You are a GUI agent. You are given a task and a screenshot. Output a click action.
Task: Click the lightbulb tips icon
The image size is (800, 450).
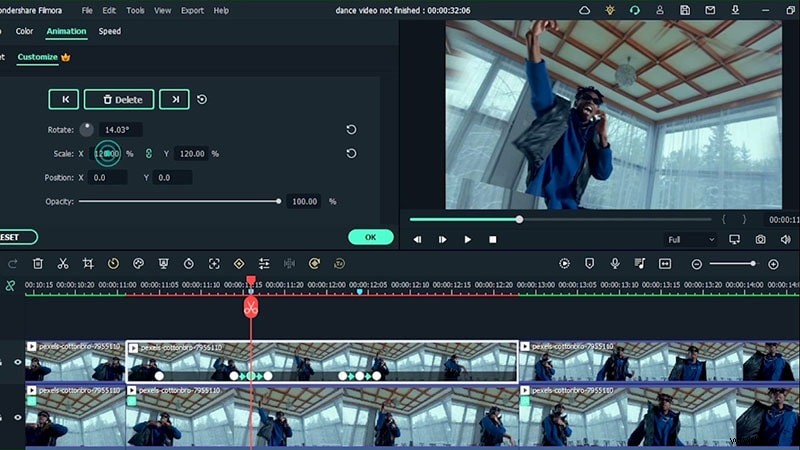click(x=610, y=10)
